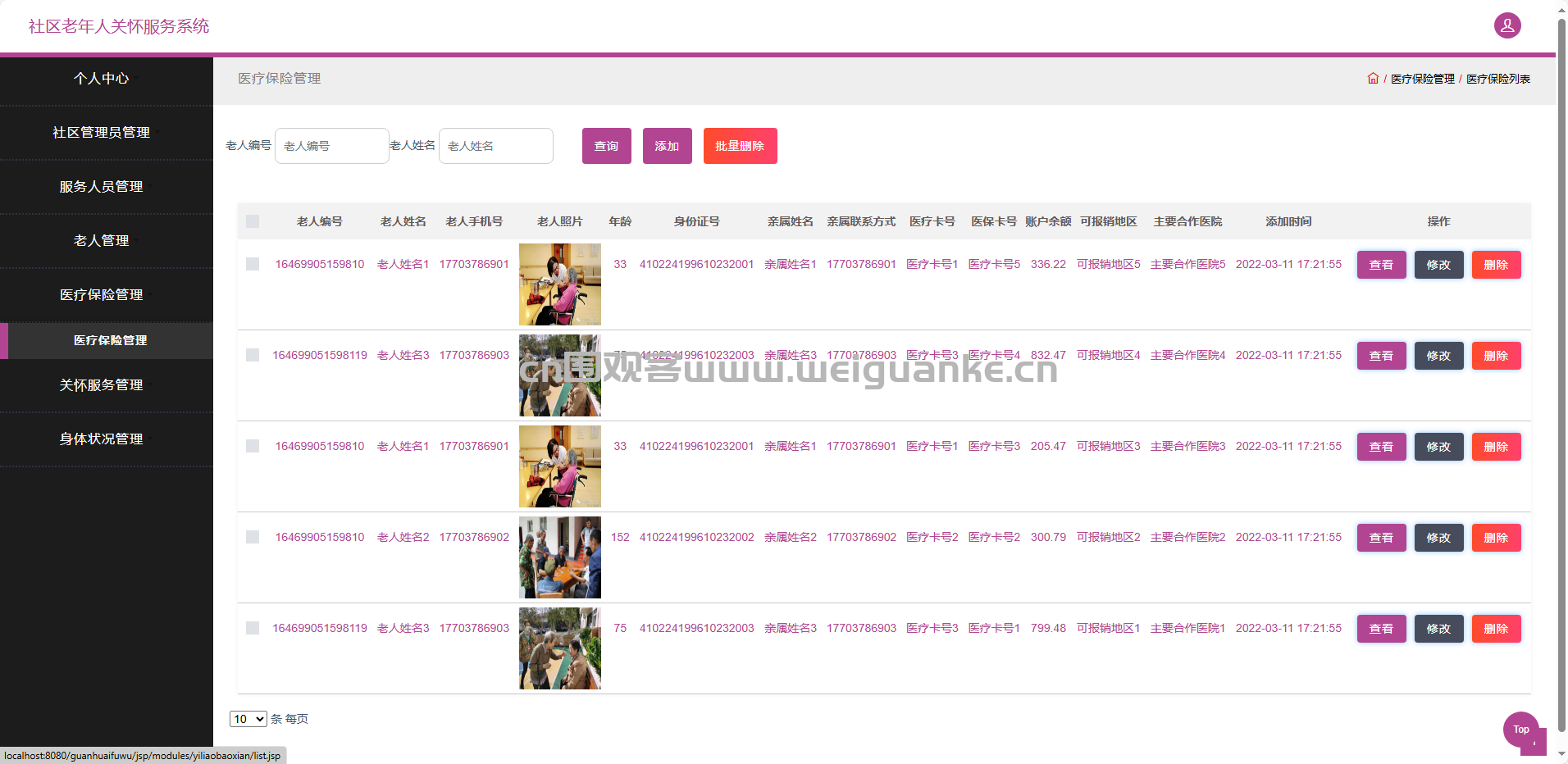Check the row with 可报销地区4
Screen dimensions: 1568x764
253,355
